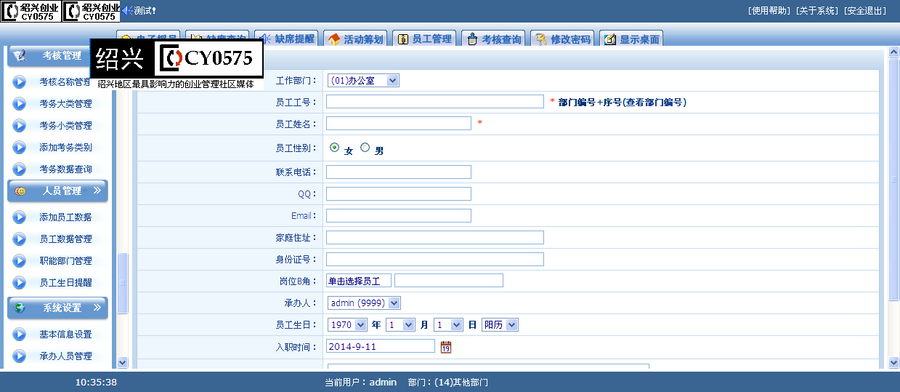Image resolution: width=900 pixels, height=392 pixels.
Task: Click the arrow icon beside 职能部门管理
Action: pyautogui.click(x=20, y=261)
